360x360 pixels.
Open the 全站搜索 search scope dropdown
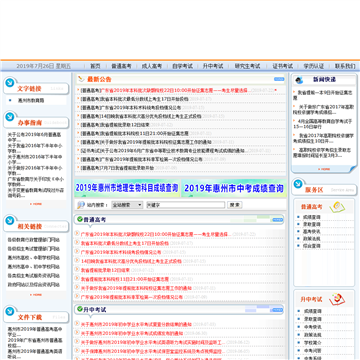click(127, 205)
